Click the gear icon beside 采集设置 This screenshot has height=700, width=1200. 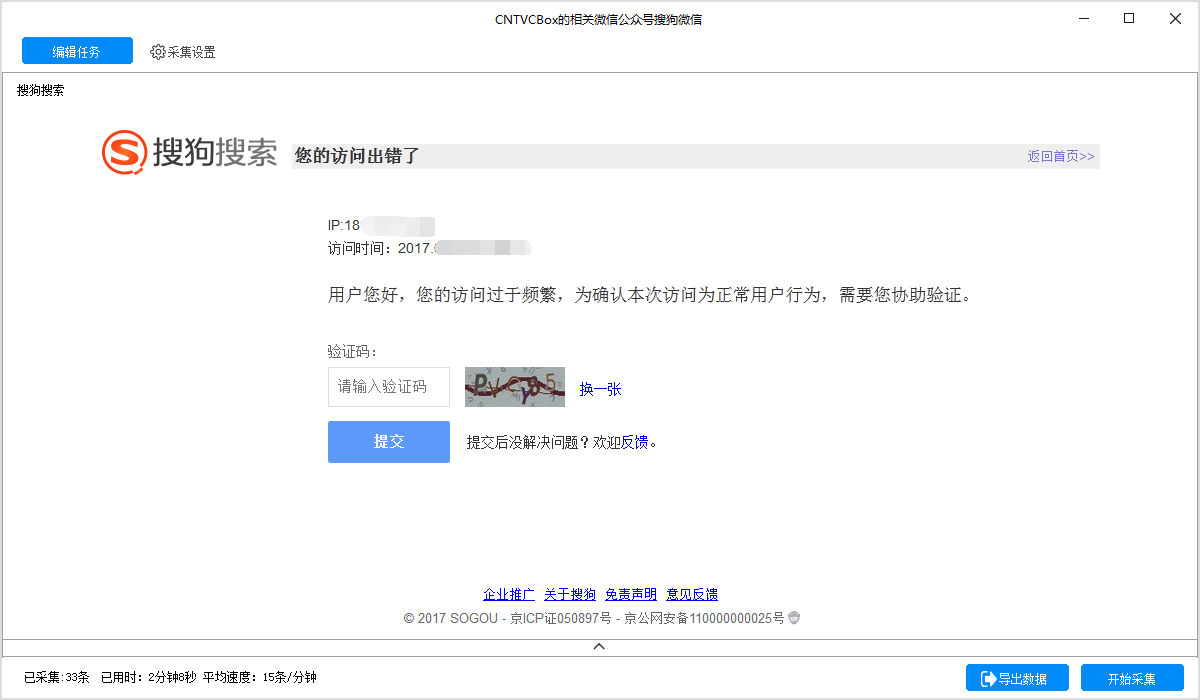pyautogui.click(x=158, y=52)
